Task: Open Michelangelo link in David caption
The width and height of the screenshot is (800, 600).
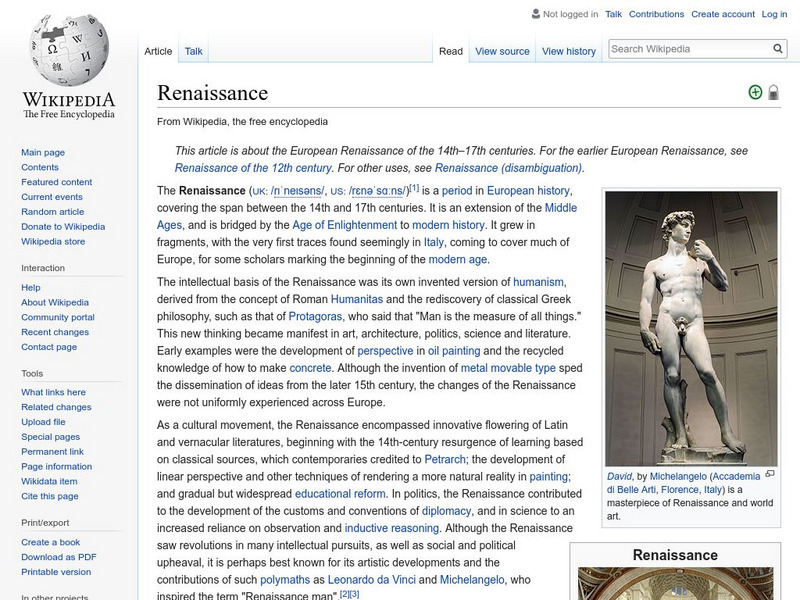Action: click(x=678, y=476)
